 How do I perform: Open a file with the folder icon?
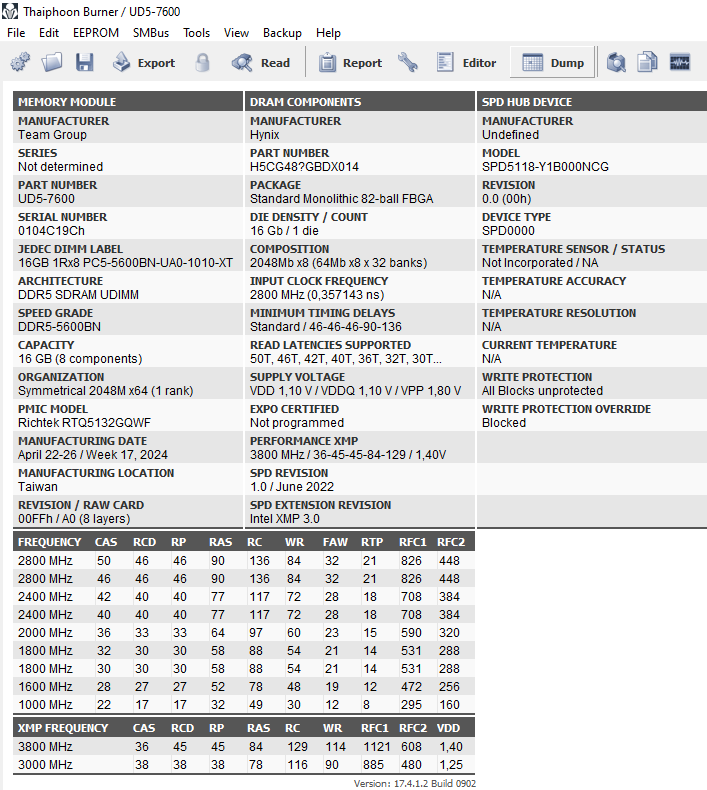(52, 62)
